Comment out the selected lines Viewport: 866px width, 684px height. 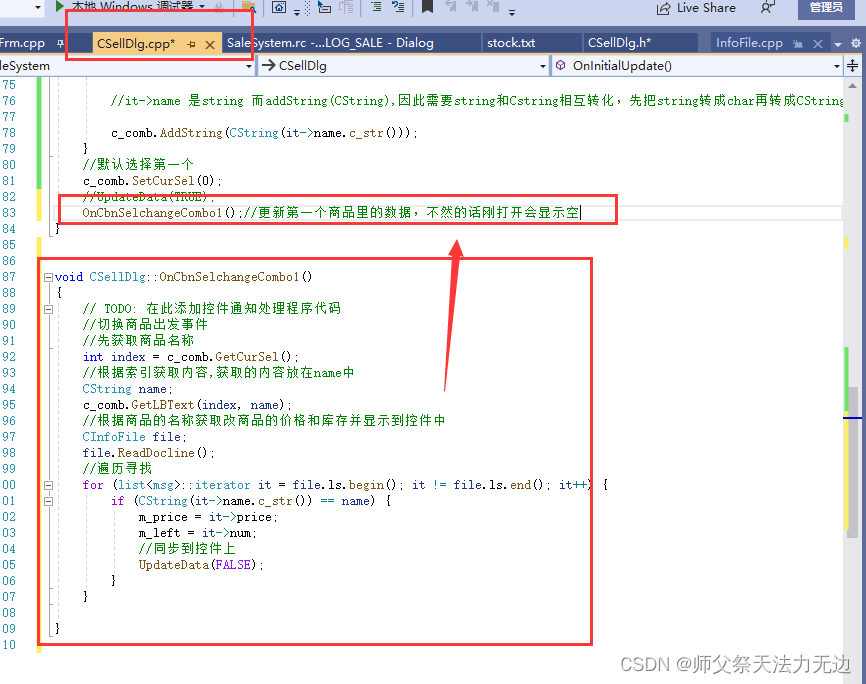pyautogui.click(x=376, y=8)
